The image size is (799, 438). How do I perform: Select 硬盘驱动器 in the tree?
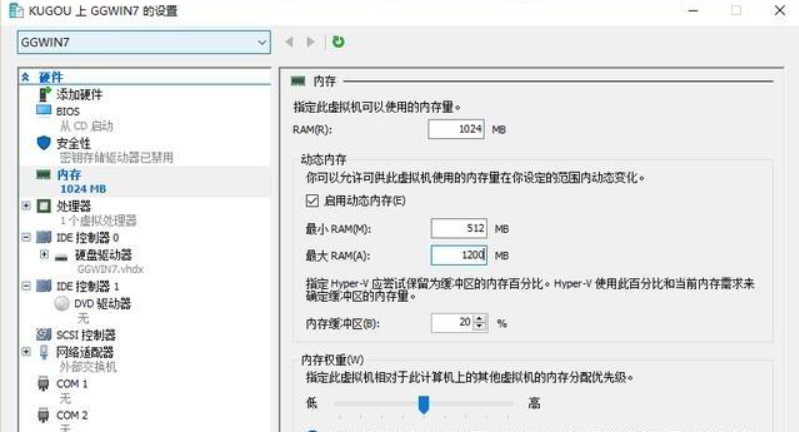103,255
